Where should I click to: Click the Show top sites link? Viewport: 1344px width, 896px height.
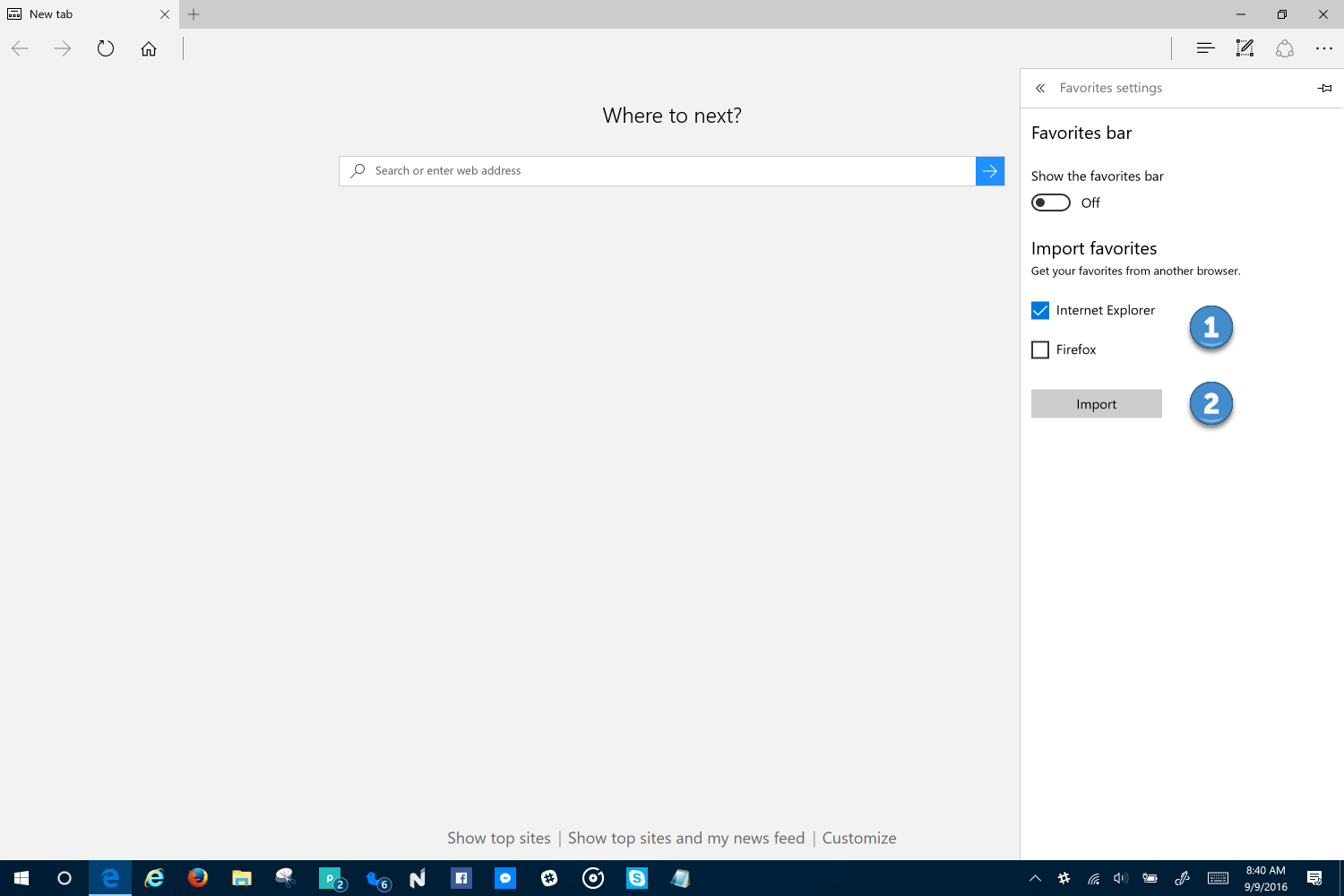[499, 838]
